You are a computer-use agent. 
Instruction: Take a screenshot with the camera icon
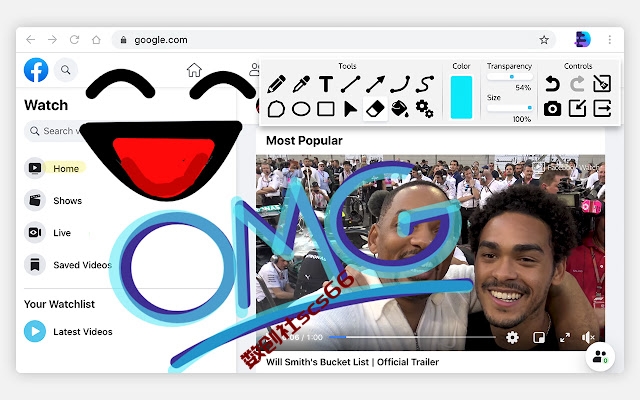pyautogui.click(x=552, y=109)
